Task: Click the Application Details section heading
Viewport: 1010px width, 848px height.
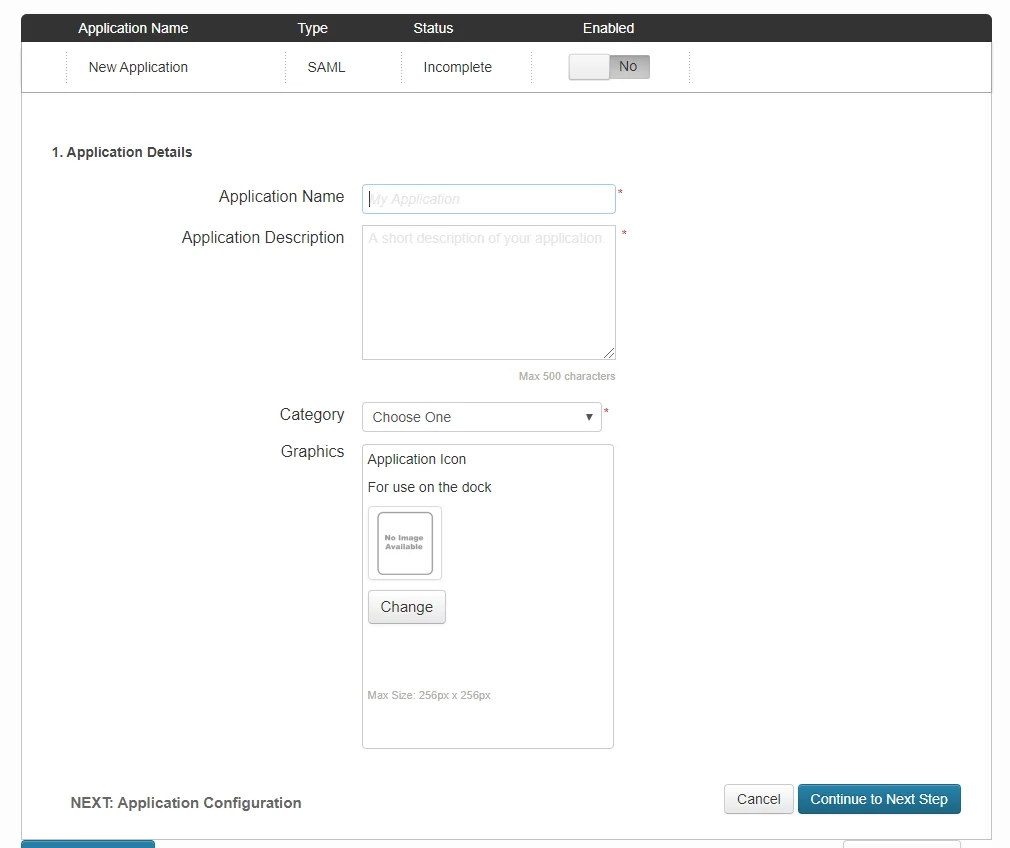Action: 122,152
